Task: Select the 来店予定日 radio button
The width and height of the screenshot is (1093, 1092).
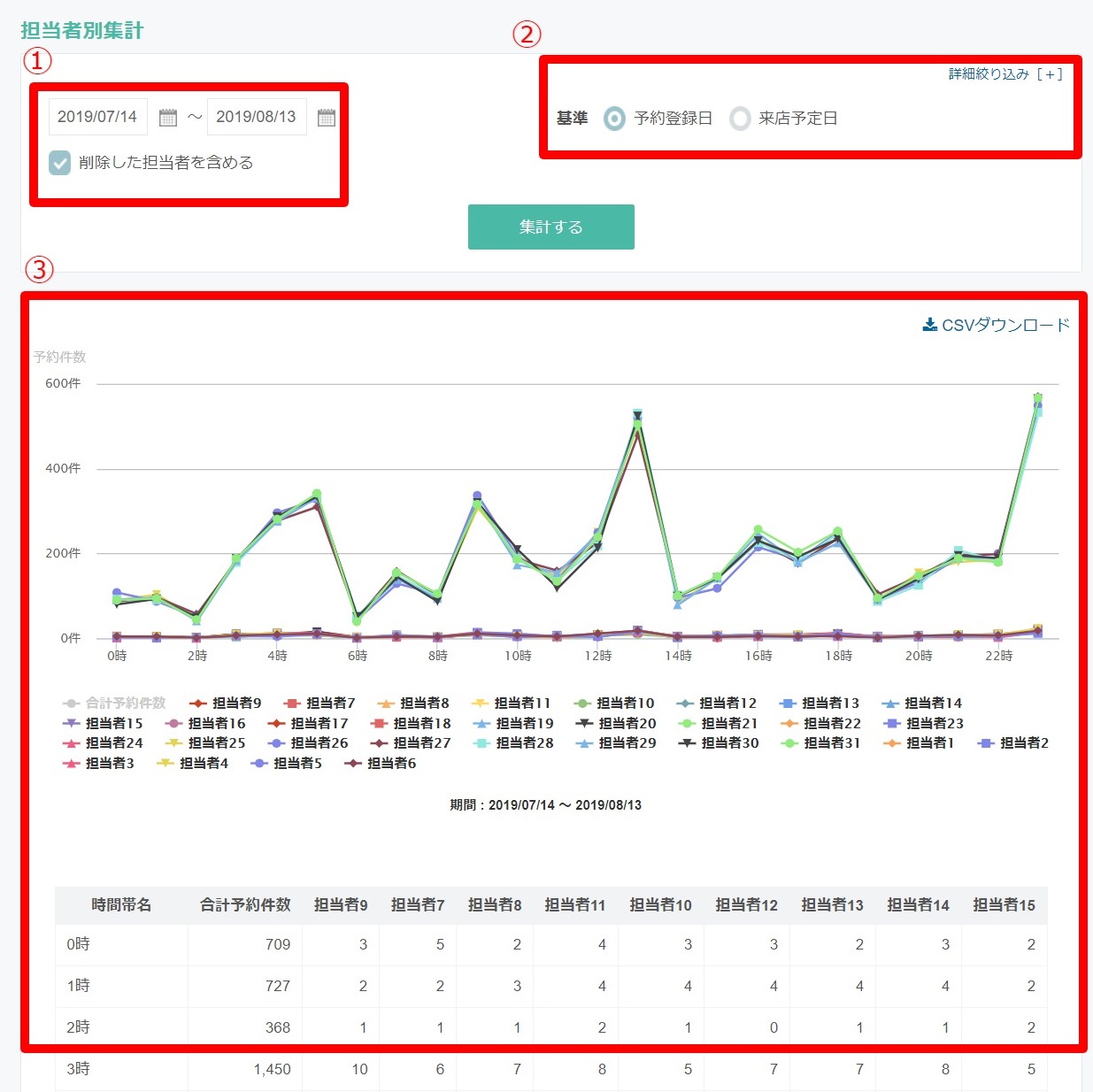Action: (740, 119)
